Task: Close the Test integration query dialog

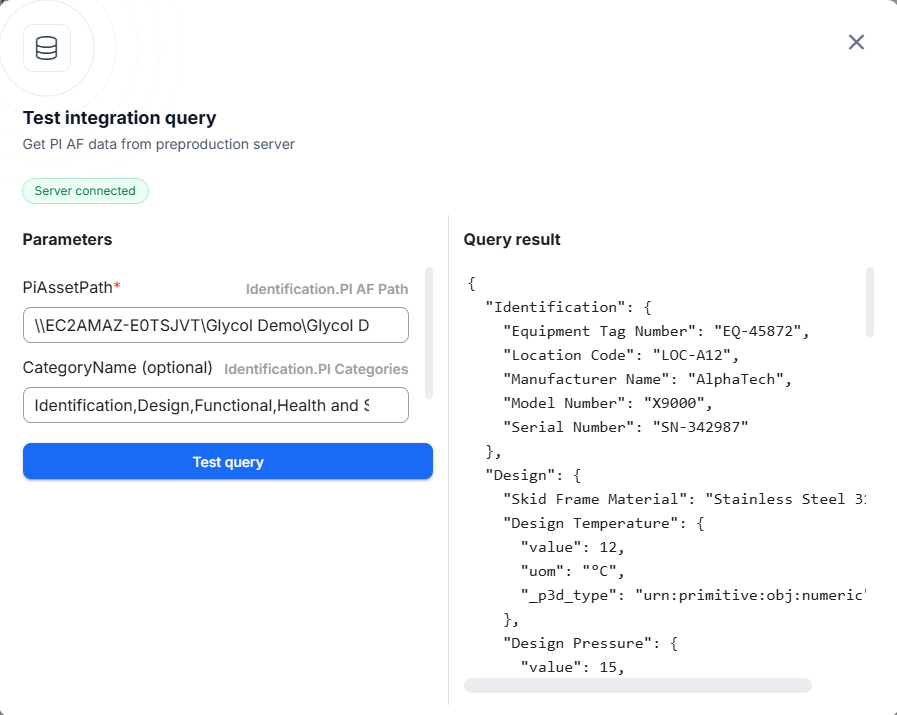Action: coord(856,42)
